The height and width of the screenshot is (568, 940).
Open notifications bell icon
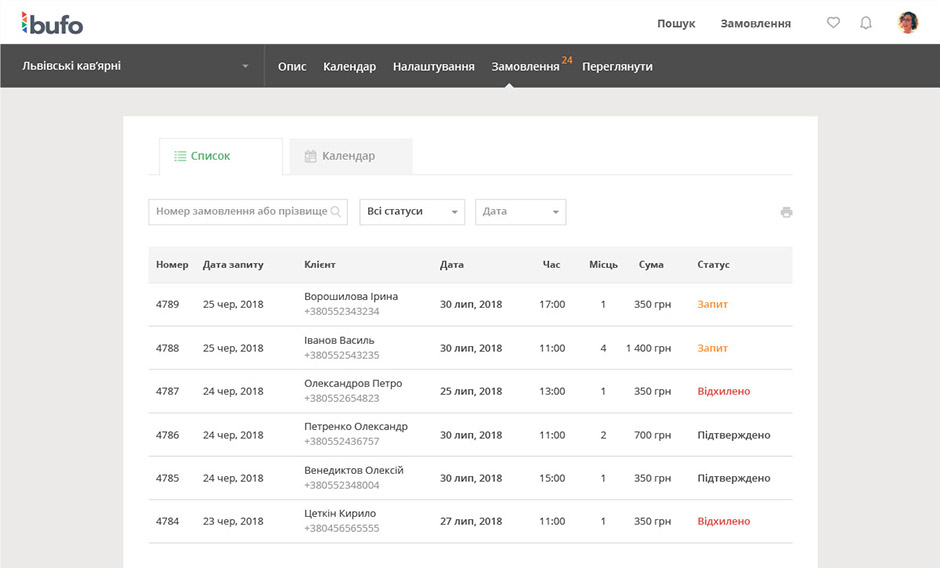tap(866, 23)
